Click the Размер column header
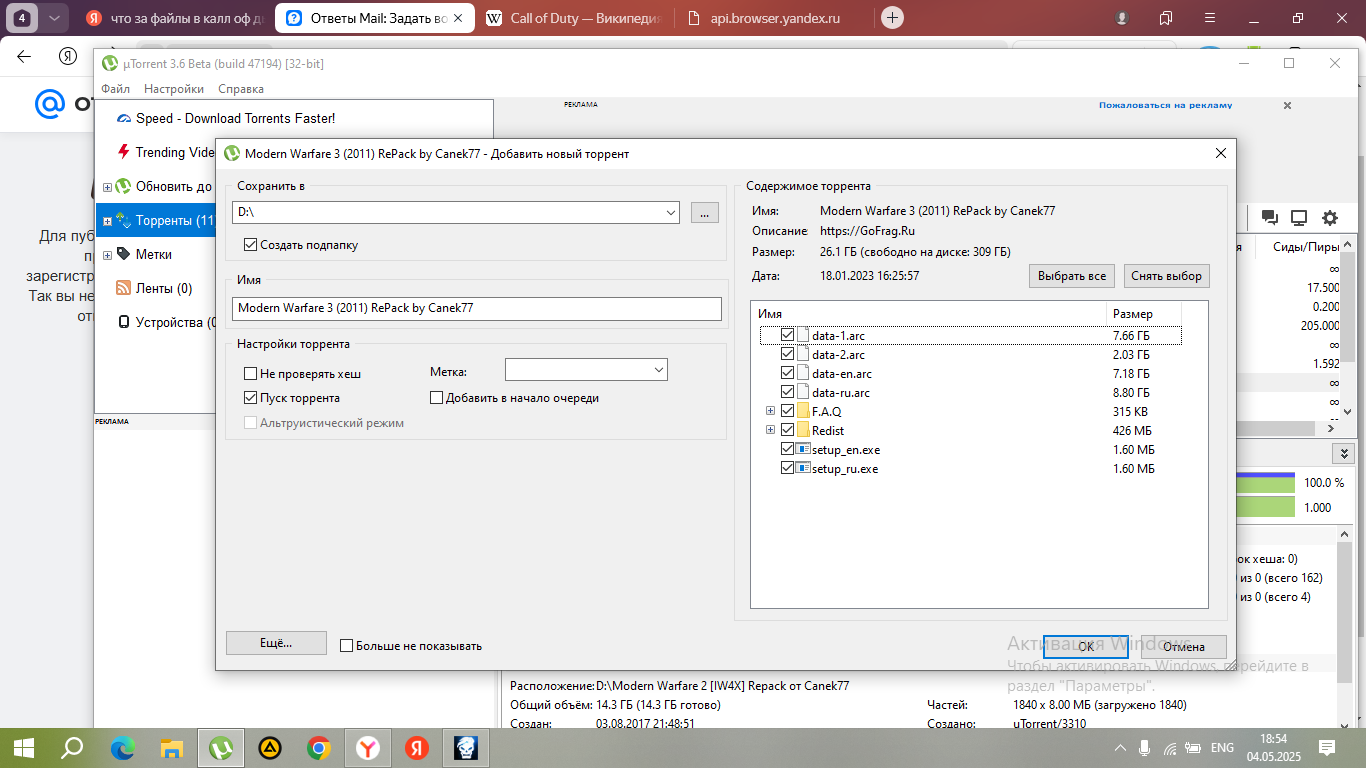The image size is (1366, 768). (x=1144, y=314)
